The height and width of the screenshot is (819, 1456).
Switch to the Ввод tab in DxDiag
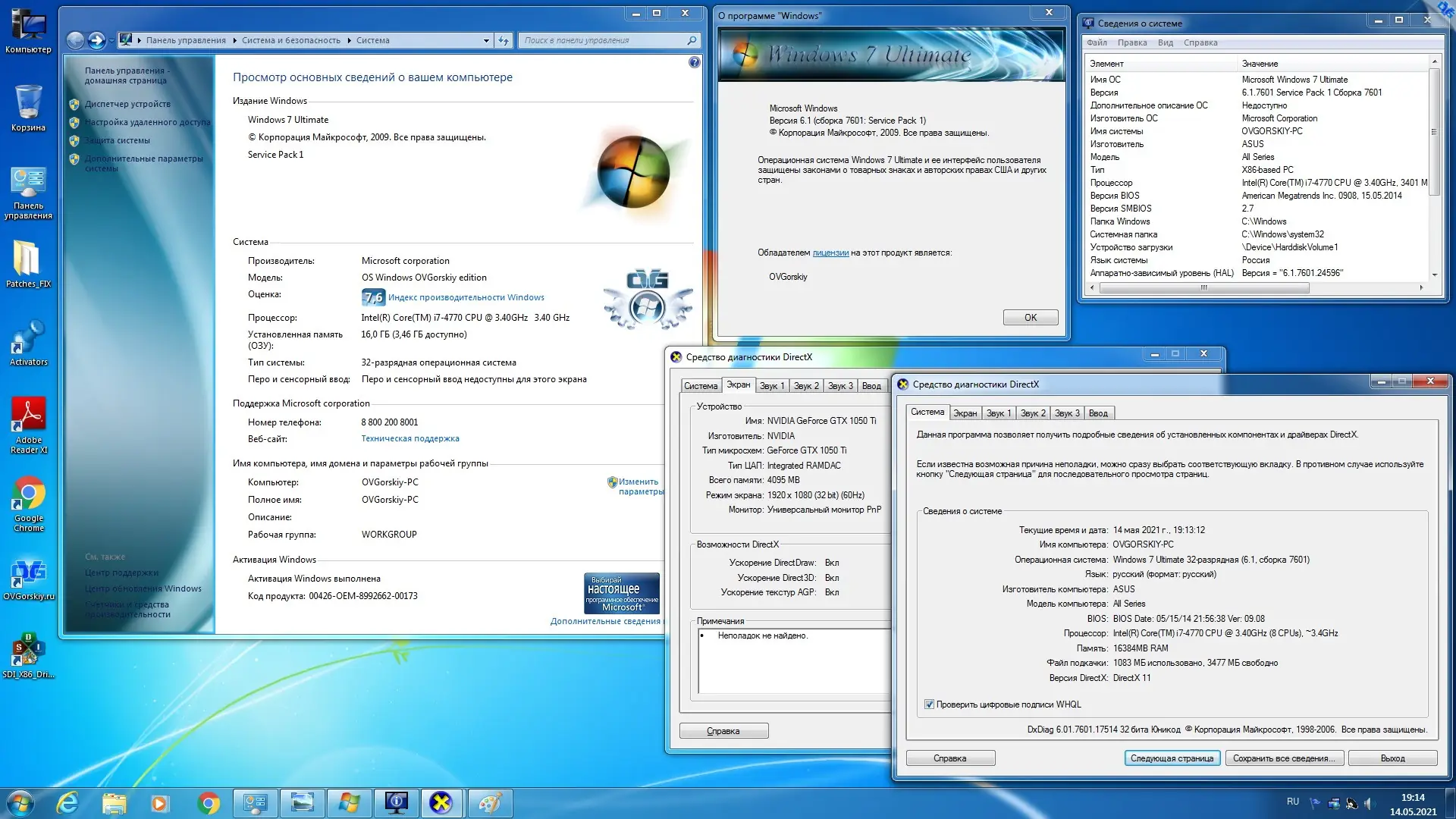click(x=1097, y=413)
